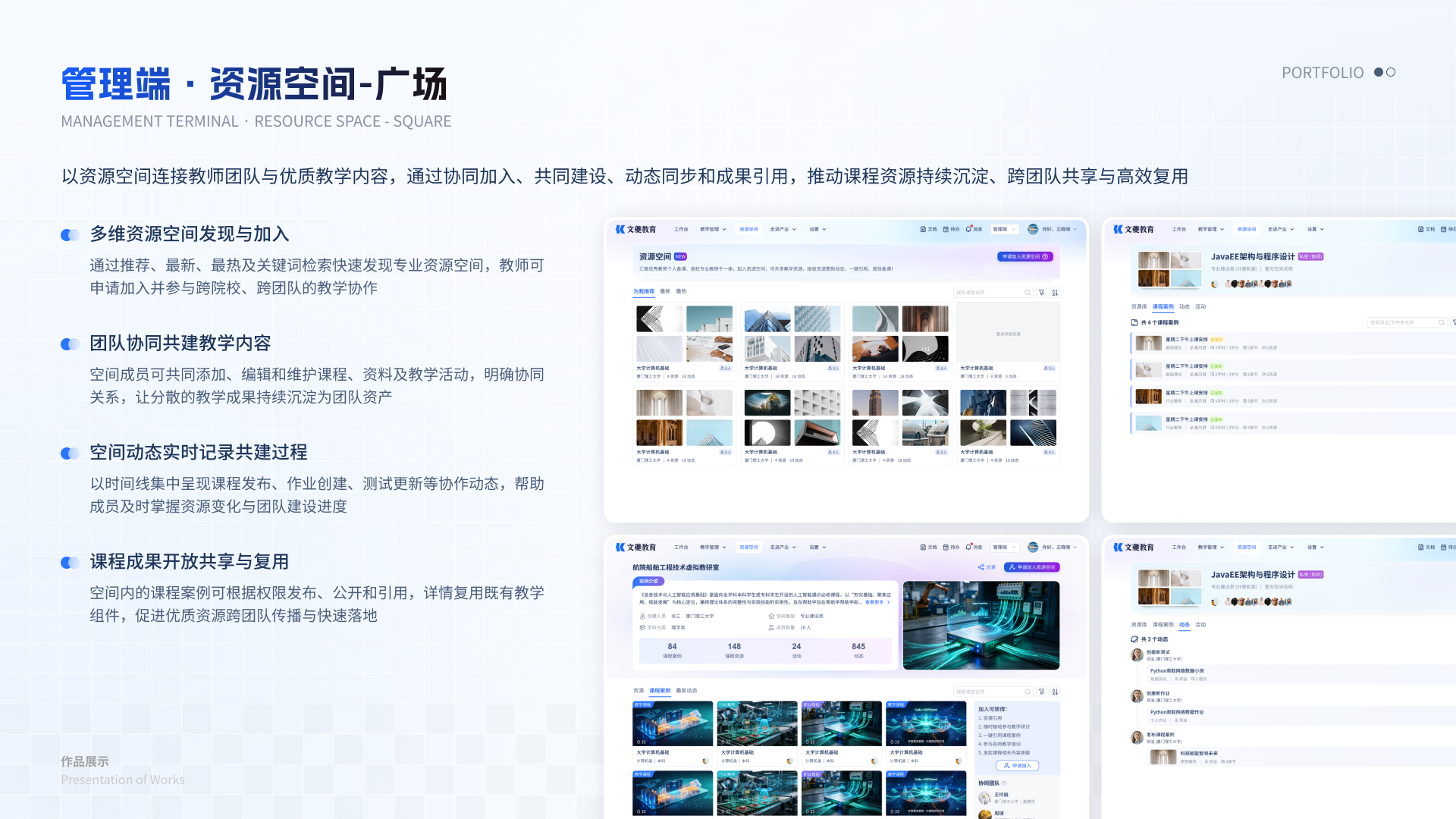Click team member 王玲娟 in 协同团队 list
This screenshot has height=819, width=1456.
[1006, 798]
